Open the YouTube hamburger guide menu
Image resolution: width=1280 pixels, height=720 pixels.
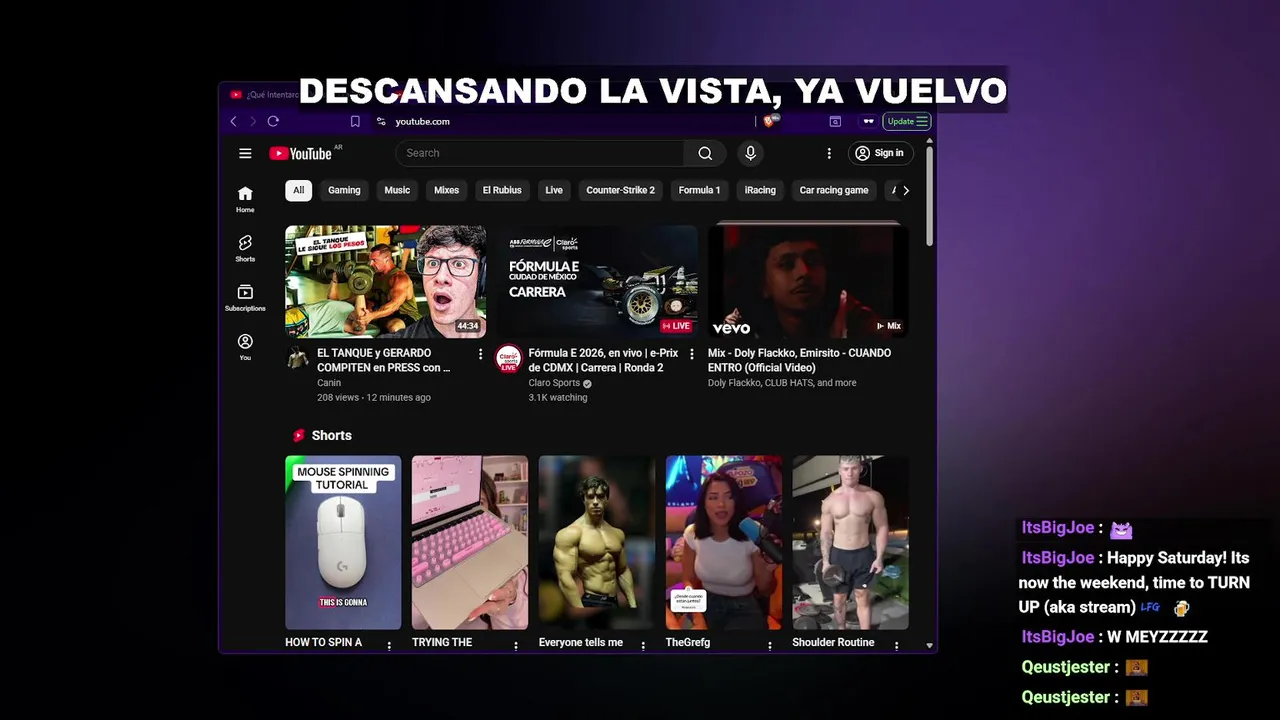245,153
